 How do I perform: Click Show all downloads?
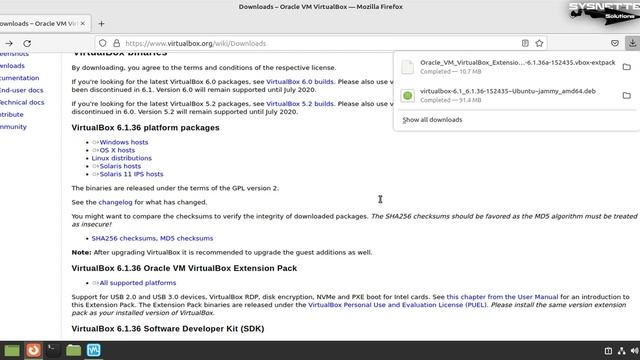pyautogui.click(x=432, y=120)
